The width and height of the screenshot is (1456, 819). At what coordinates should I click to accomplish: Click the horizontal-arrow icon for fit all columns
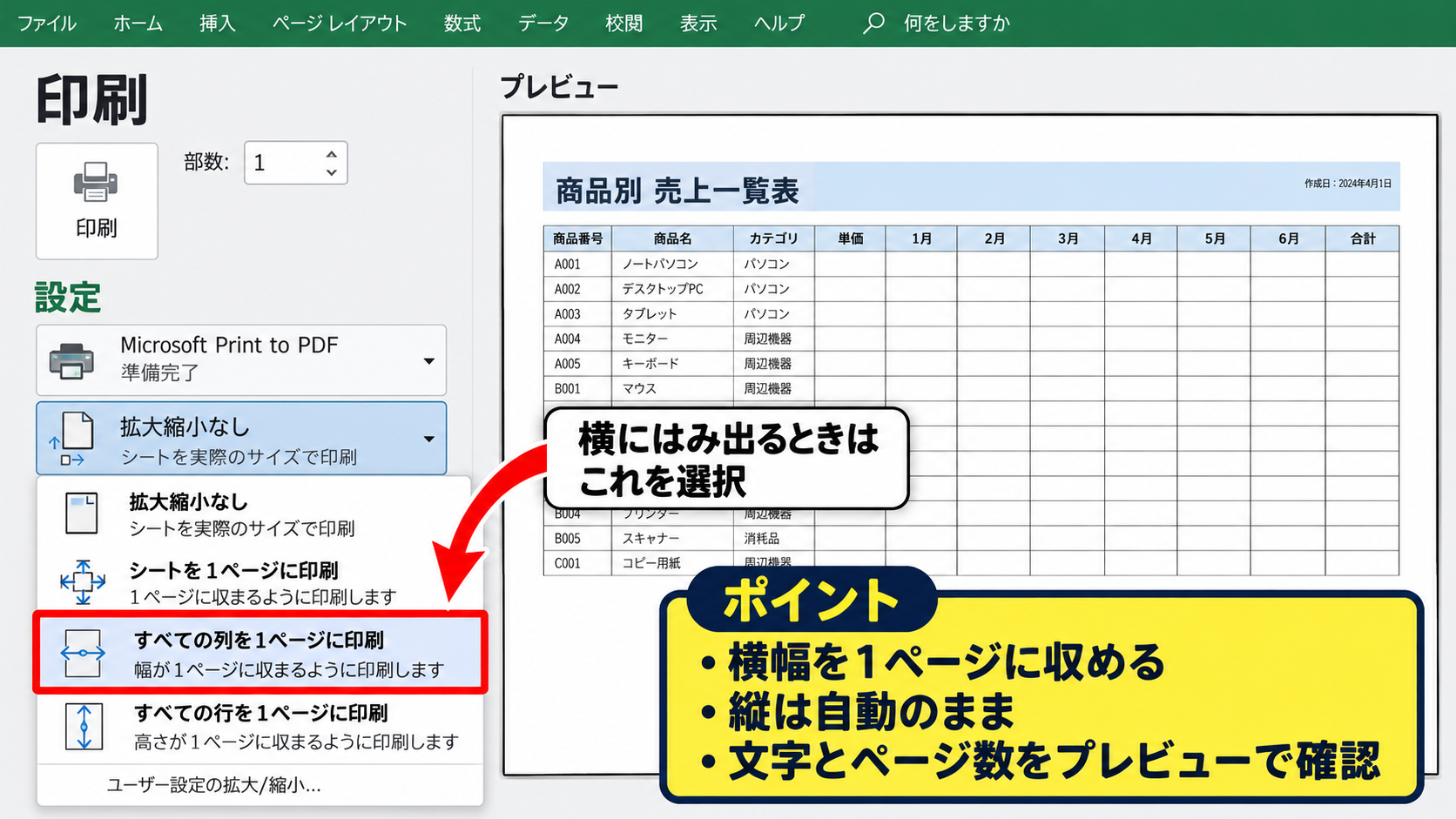[83, 654]
